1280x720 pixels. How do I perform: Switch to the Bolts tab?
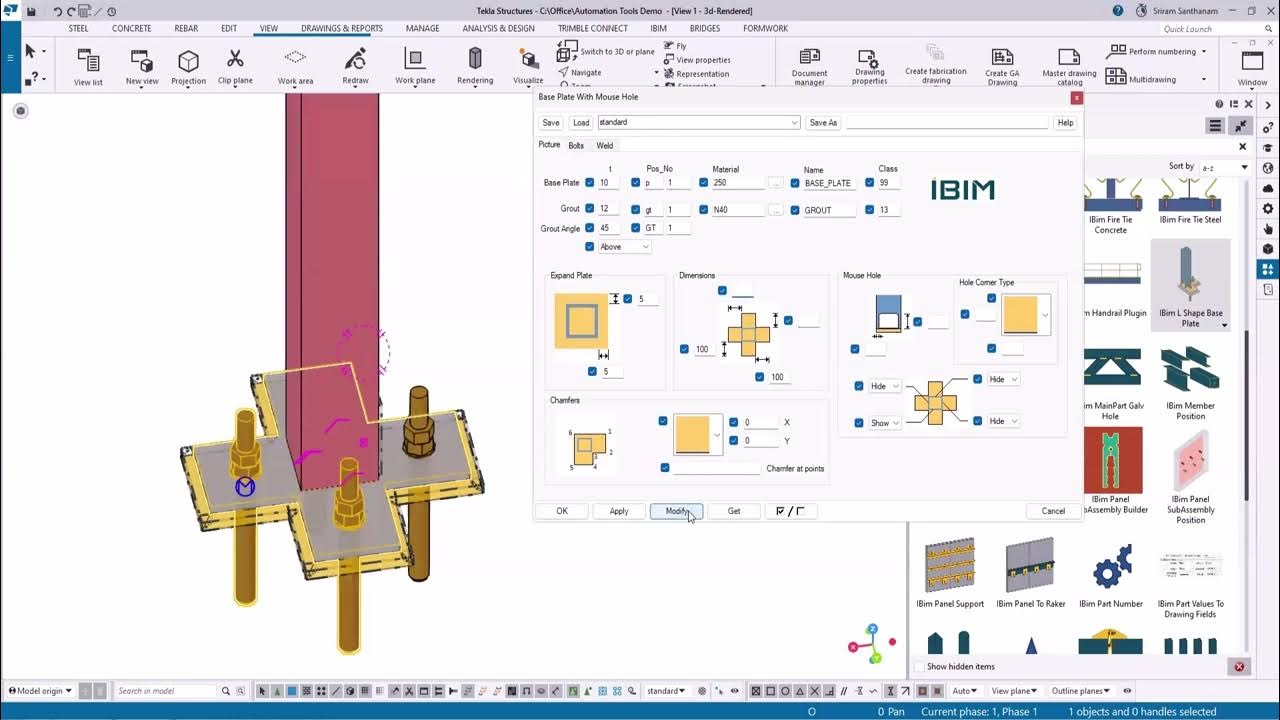tap(576, 145)
